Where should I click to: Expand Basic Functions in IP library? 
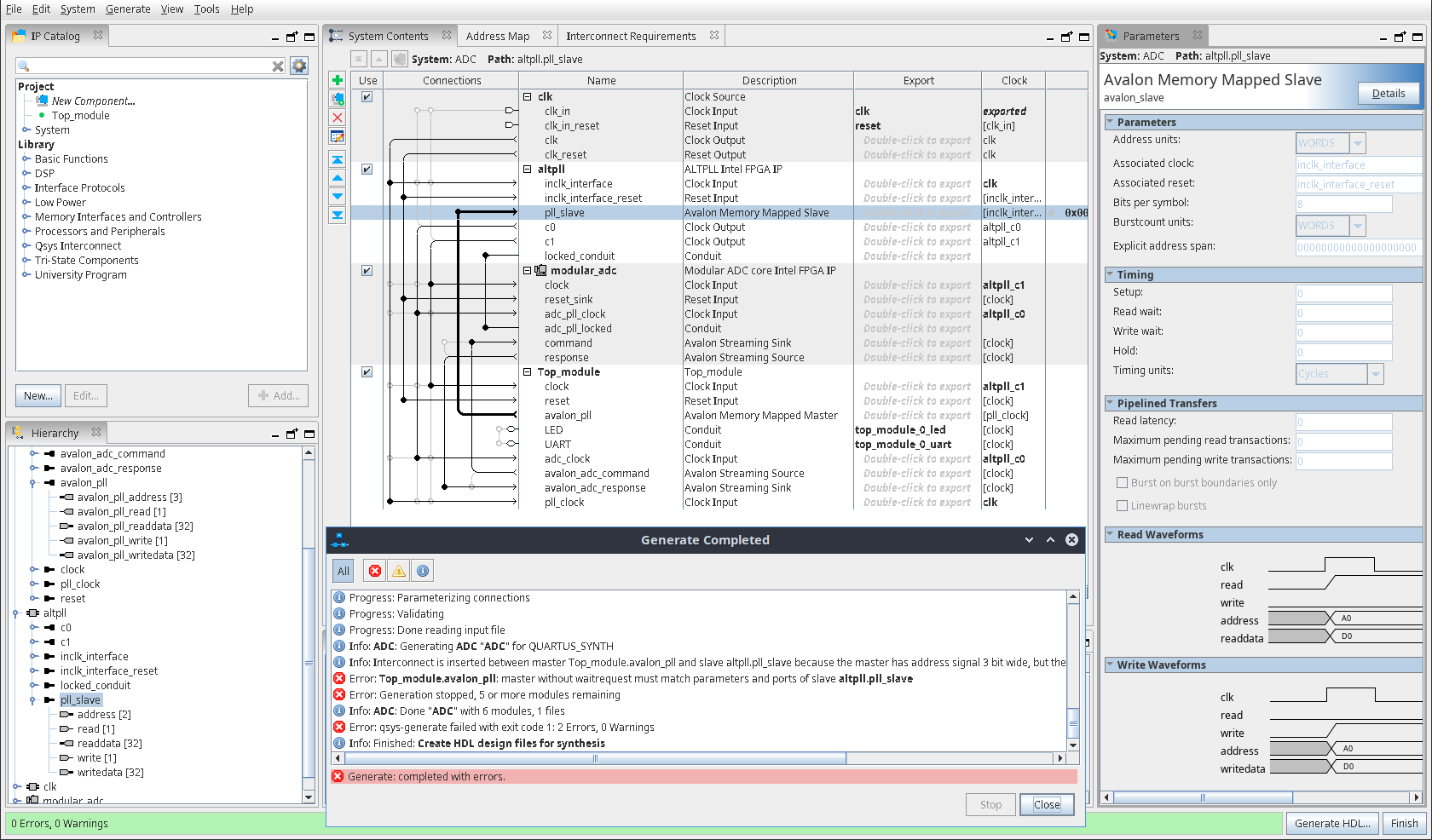(x=26, y=159)
